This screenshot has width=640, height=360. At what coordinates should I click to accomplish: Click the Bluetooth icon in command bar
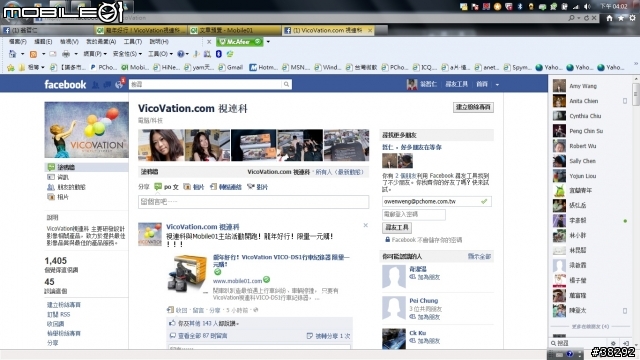(219, 54)
